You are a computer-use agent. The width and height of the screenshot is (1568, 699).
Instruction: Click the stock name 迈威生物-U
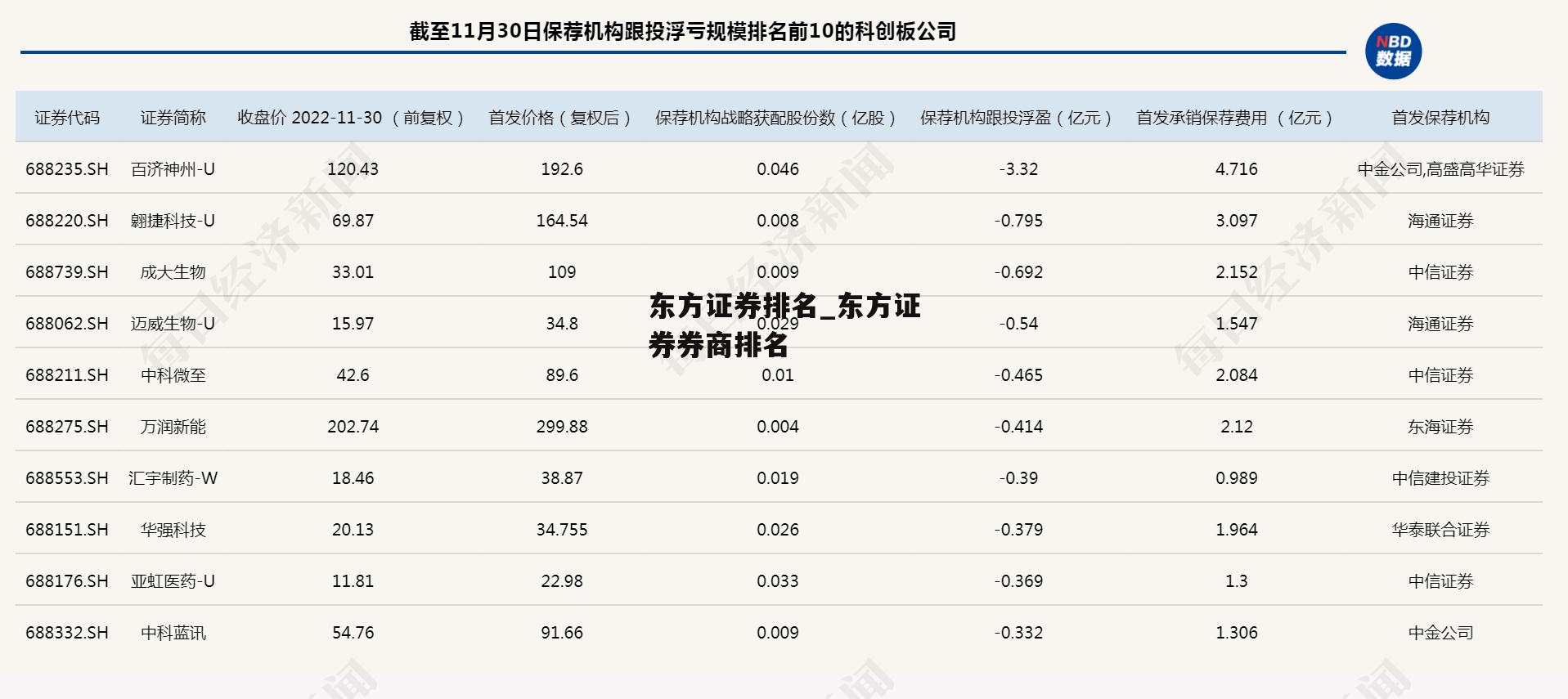click(173, 324)
